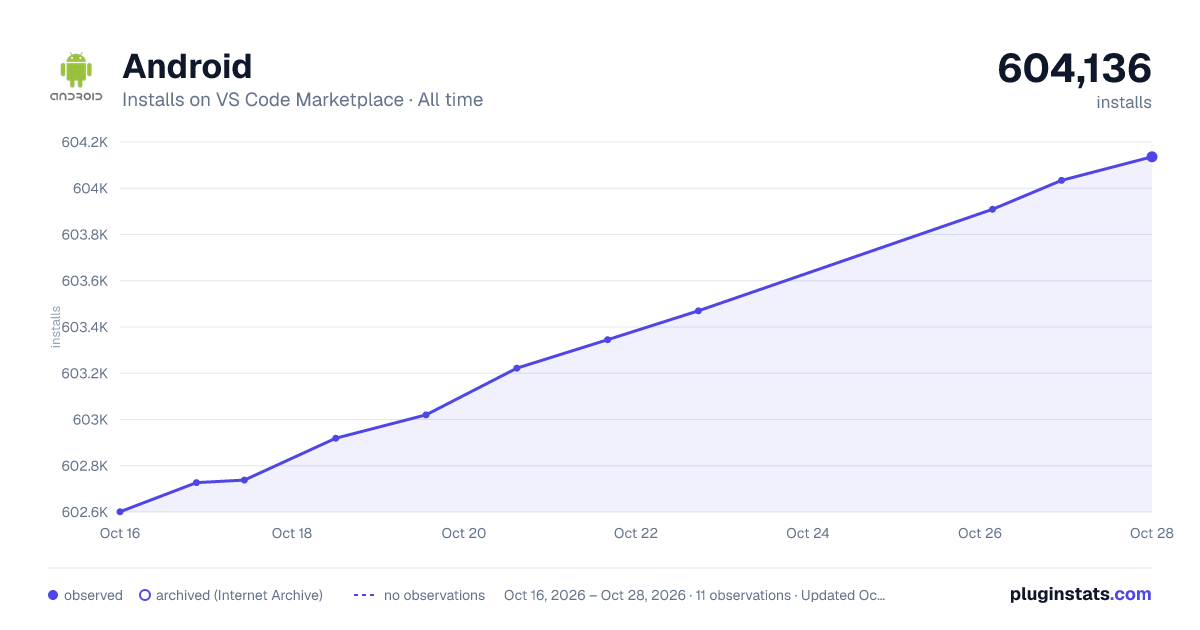Click the rotated 'installs' y-axis title

click(56, 327)
